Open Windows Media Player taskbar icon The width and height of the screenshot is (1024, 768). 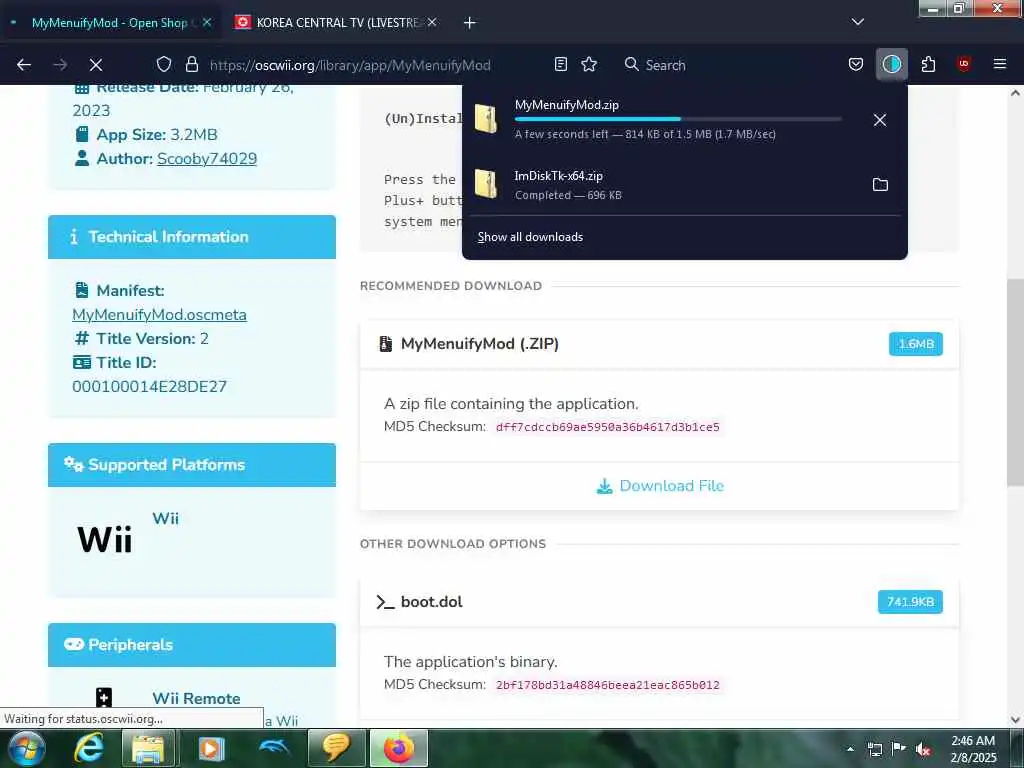[x=211, y=748]
